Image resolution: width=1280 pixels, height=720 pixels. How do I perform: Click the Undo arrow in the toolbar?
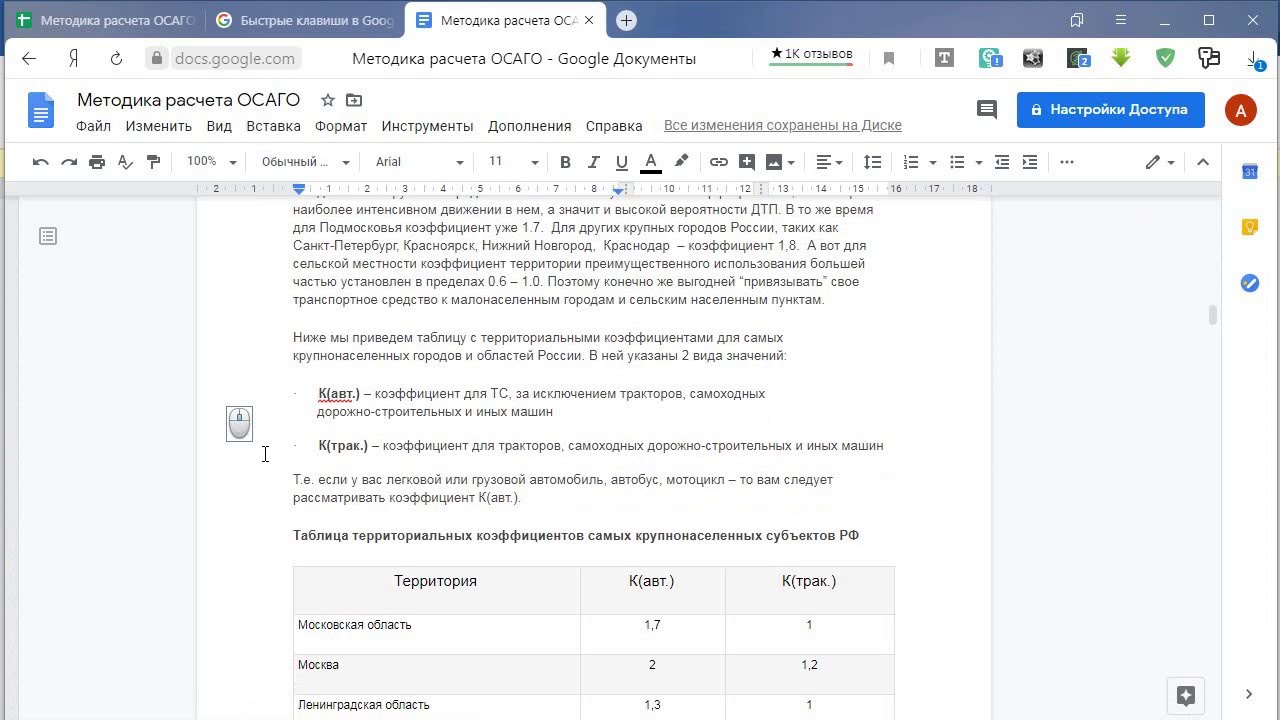tap(41, 162)
